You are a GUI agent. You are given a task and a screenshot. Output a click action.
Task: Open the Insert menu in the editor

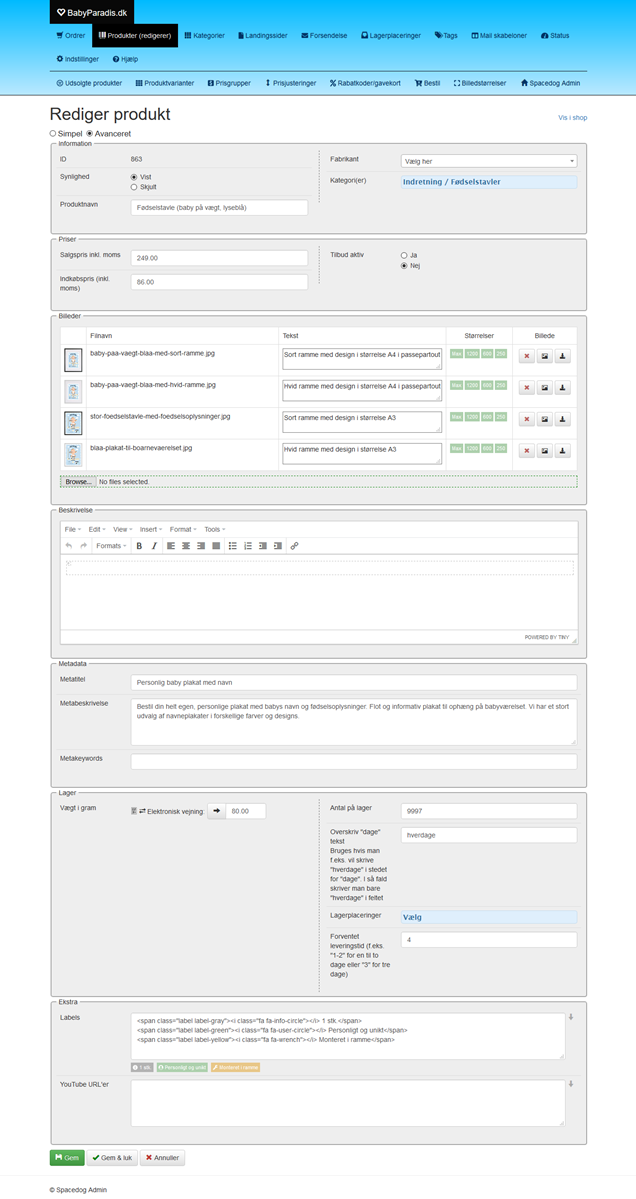point(148,529)
